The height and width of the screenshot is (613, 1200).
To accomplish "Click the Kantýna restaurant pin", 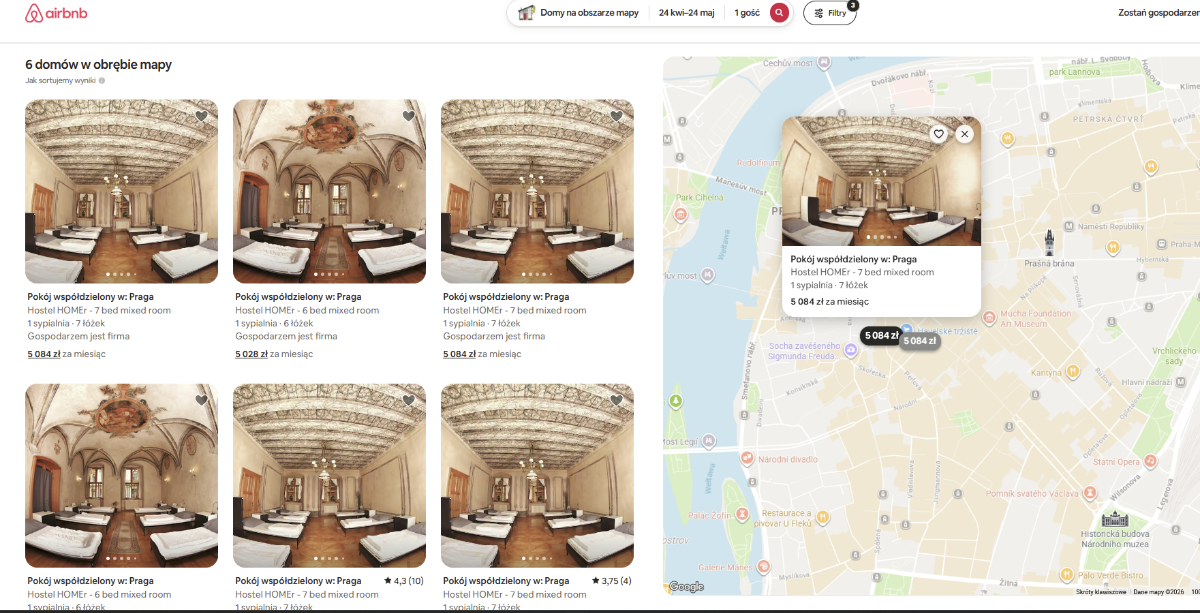I will pyautogui.click(x=1072, y=371).
